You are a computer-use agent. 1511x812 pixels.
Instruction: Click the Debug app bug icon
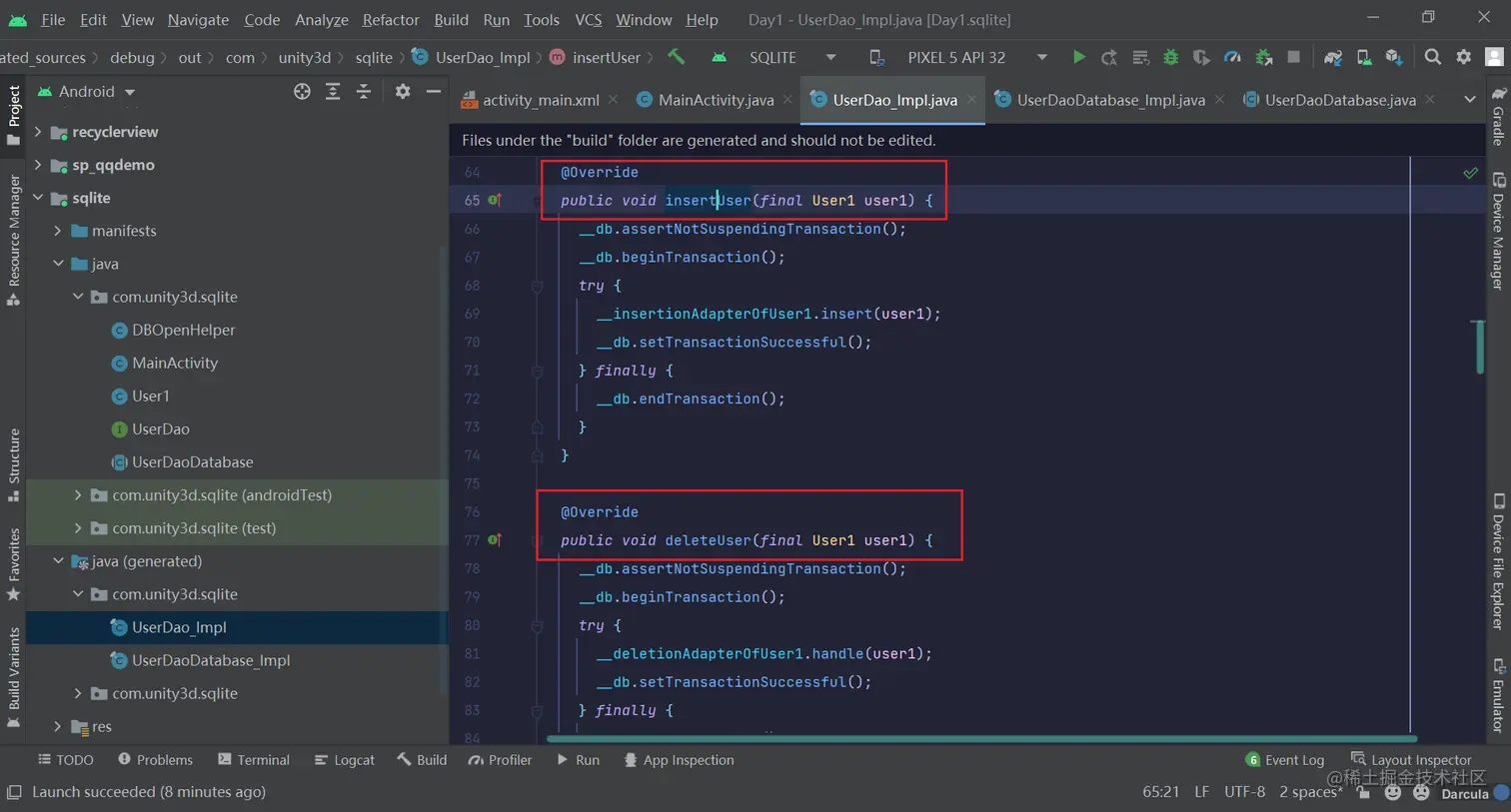coord(1171,57)
